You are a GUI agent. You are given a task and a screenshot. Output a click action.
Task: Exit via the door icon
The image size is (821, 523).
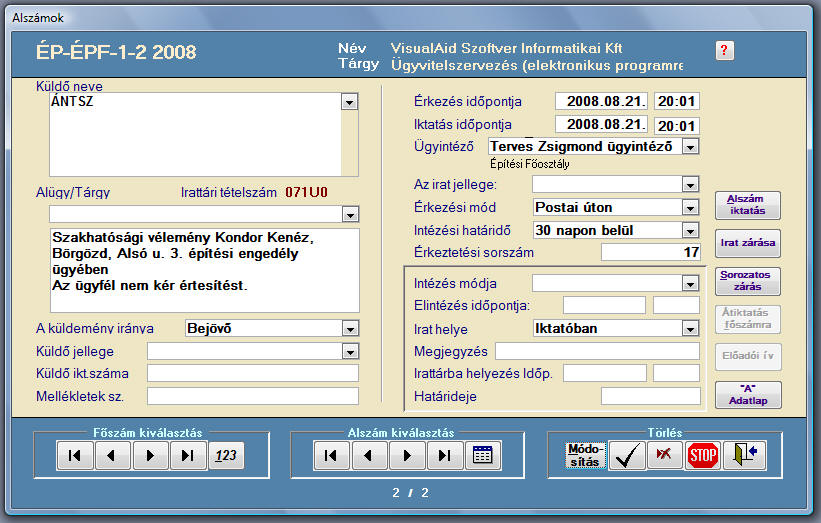[x=744, y=455]
